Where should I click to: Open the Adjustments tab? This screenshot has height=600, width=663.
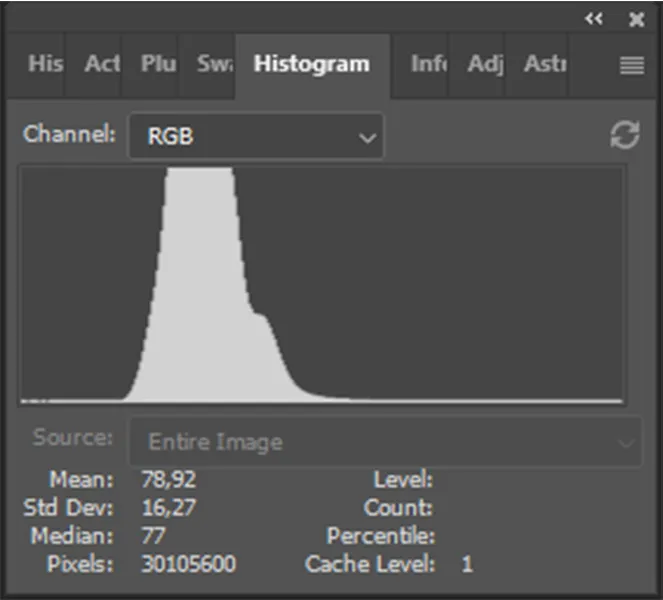(485, 65)
